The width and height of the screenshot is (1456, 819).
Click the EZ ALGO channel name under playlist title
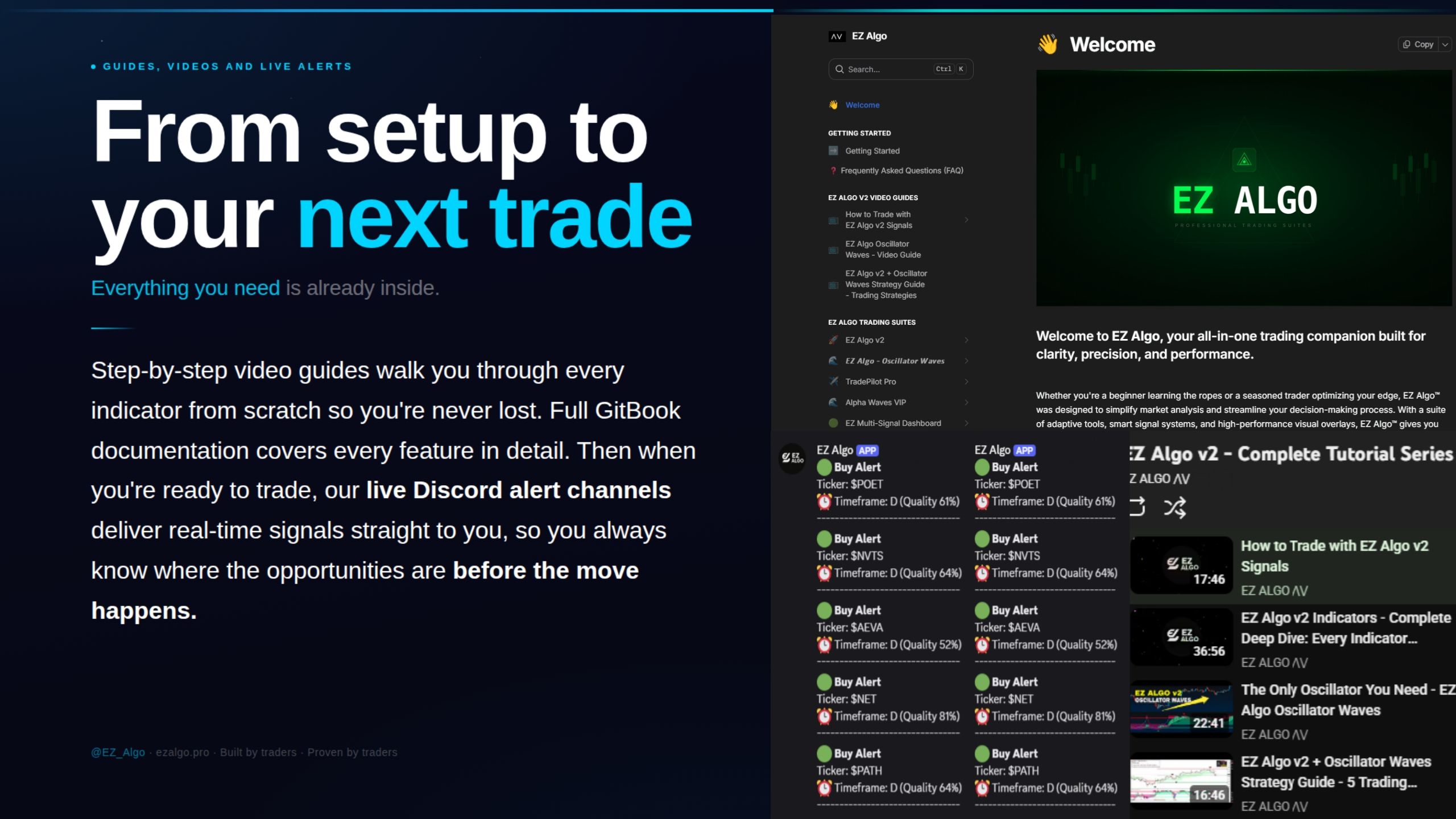[x=1160, y=479]
